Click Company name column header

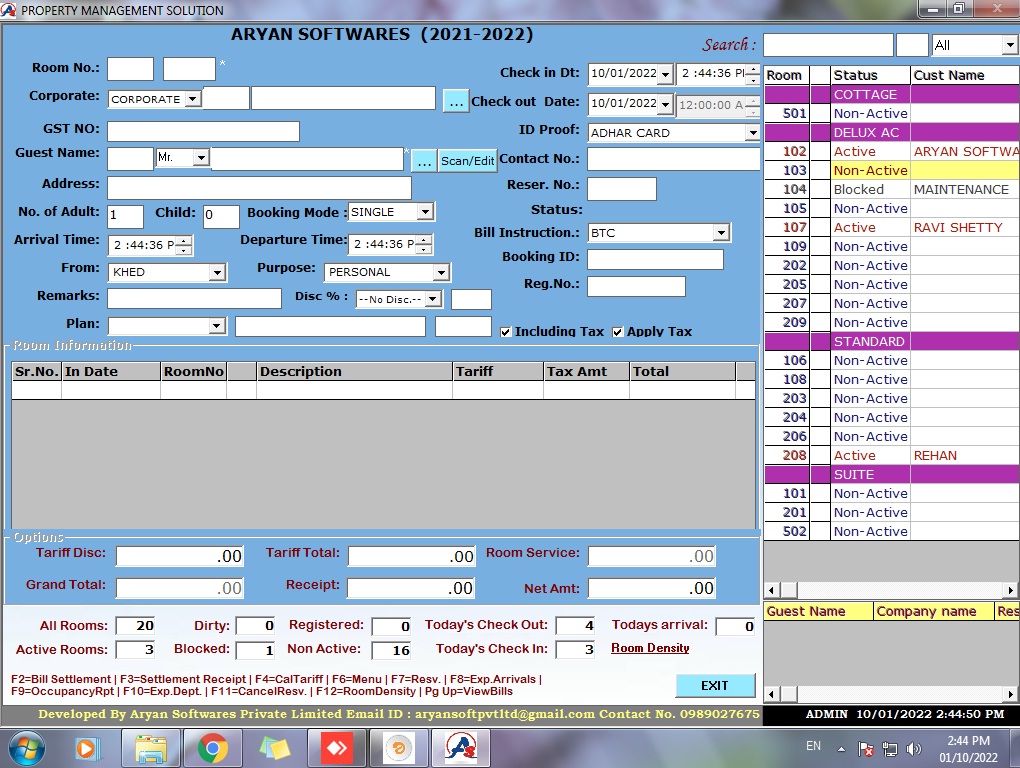coord(934,611)
